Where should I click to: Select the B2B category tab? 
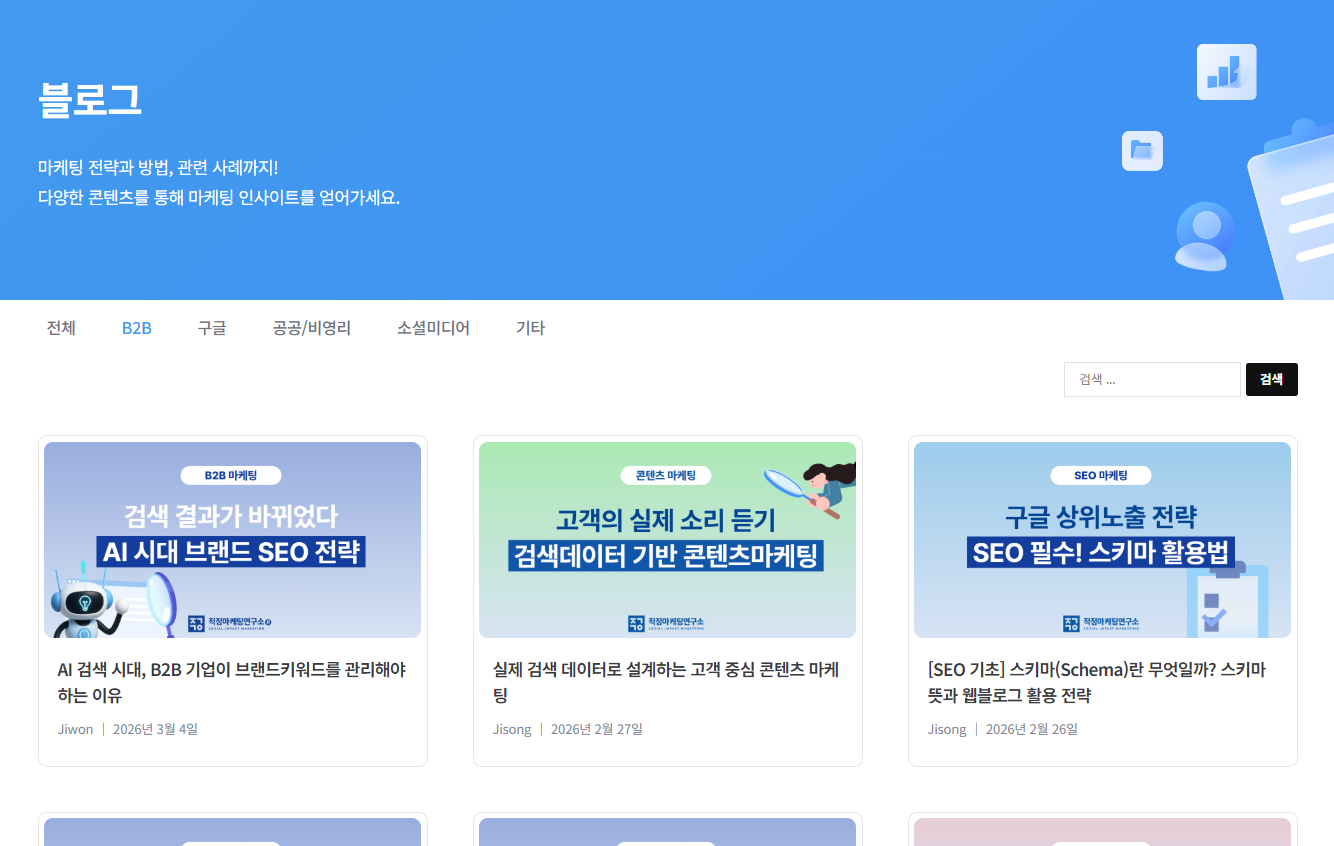point(137,328)
